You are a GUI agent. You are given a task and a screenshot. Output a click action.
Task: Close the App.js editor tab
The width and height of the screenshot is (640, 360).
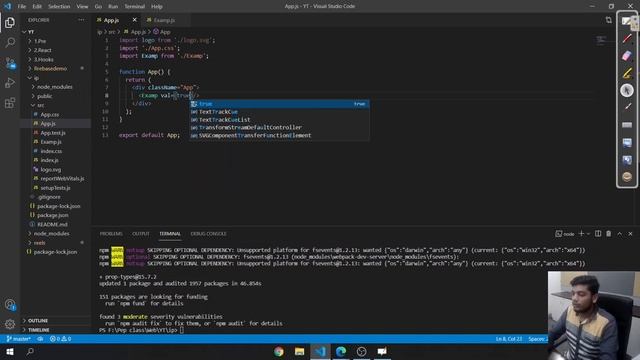point(134,20)
